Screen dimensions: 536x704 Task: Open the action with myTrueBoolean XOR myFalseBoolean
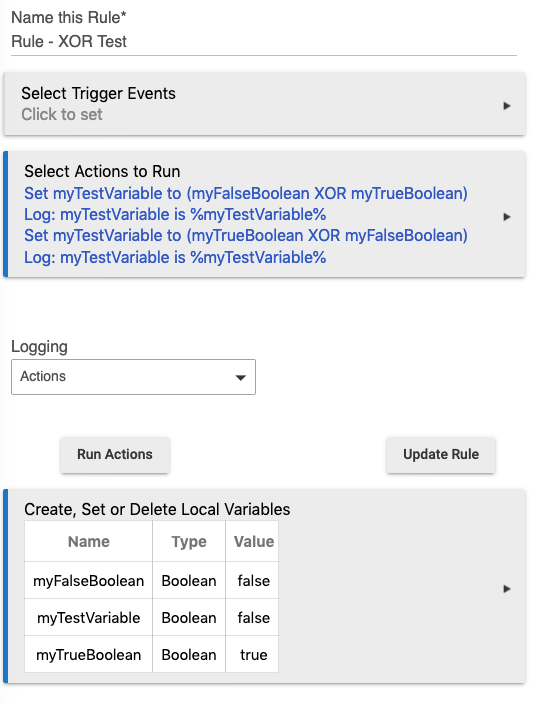tap(246, 236)
